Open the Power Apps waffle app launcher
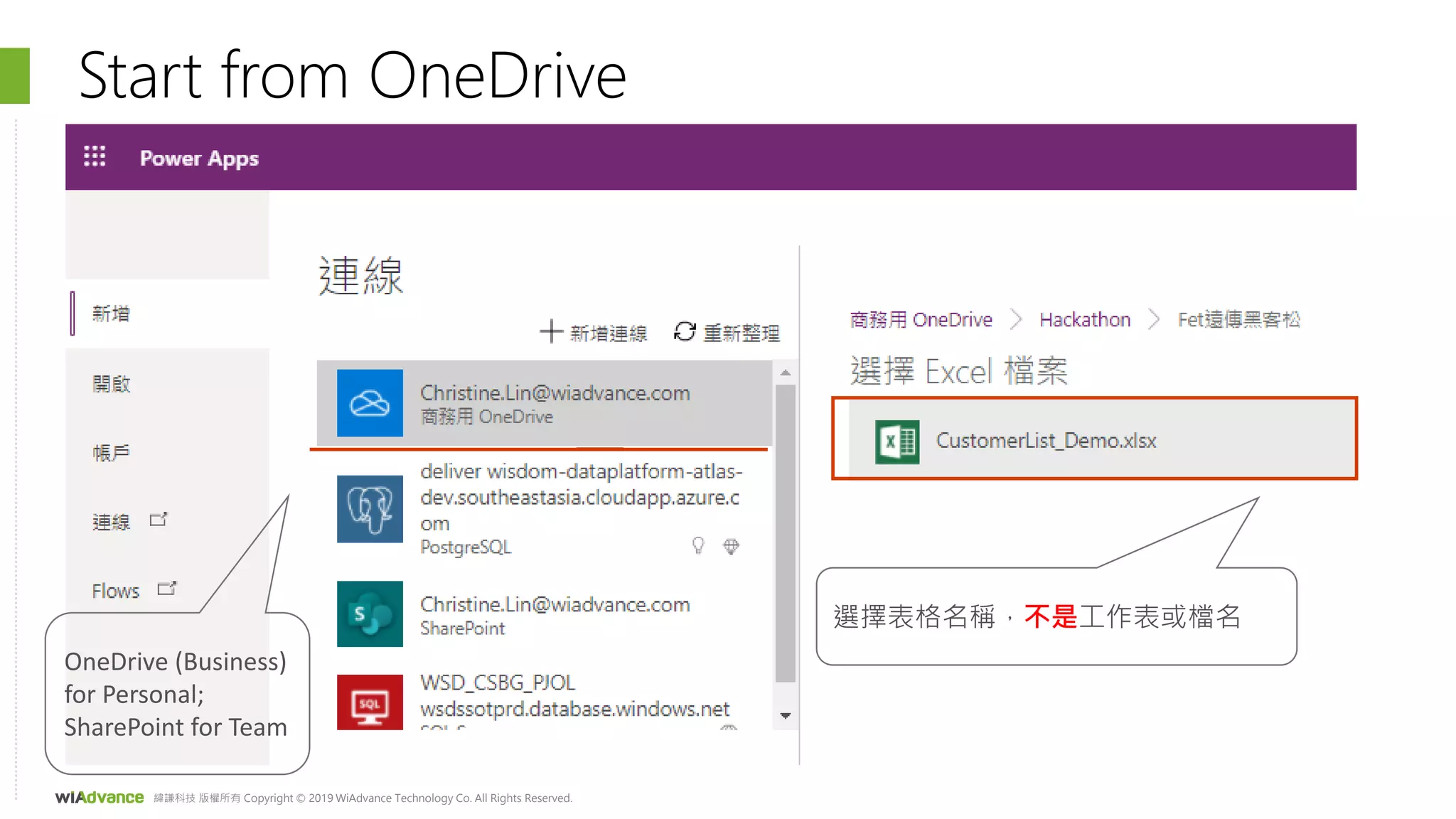The width and height of the screenshot is (1456, 819). tap(95, 156)
